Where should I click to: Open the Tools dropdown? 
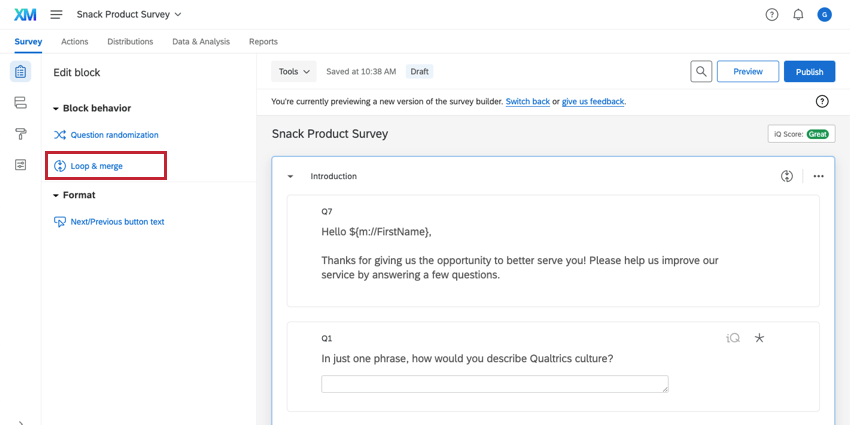point(294,72)
